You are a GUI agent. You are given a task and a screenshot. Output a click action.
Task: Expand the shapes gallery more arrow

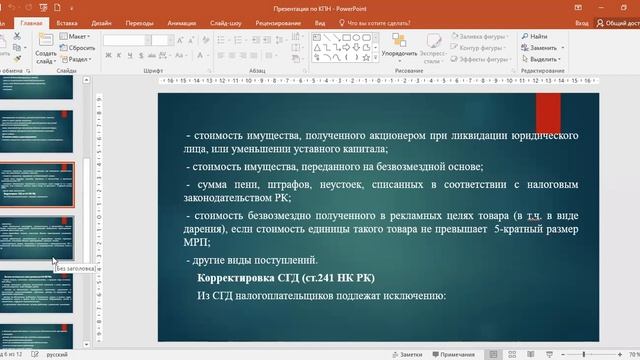(376, 58)
